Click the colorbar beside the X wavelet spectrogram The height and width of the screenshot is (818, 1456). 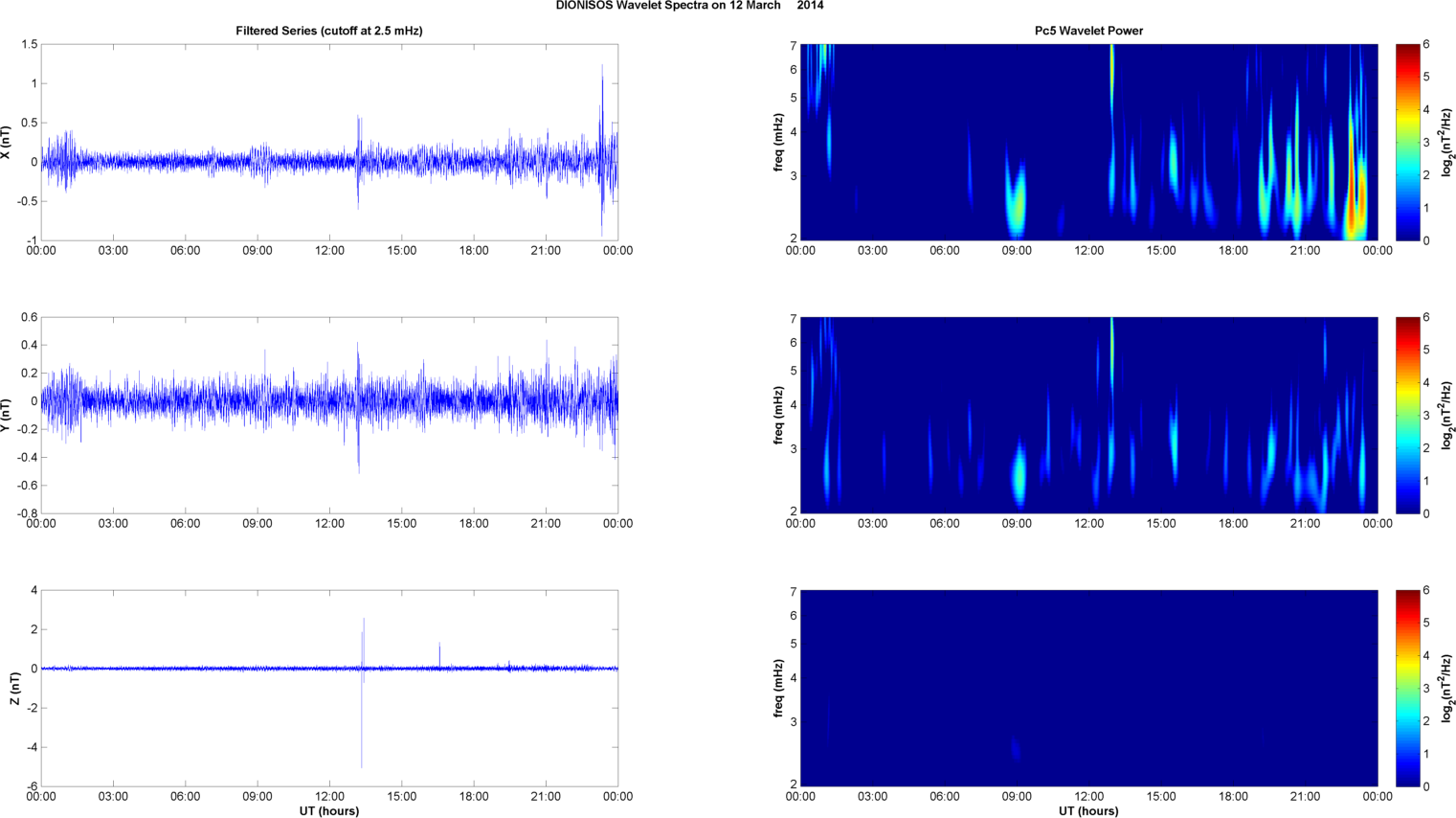click(x=1407, y=142)
